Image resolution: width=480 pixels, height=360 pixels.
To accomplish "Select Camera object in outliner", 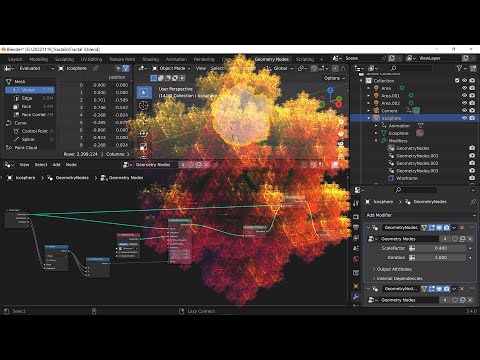I will pyautogui.click(x=389, y=111).
